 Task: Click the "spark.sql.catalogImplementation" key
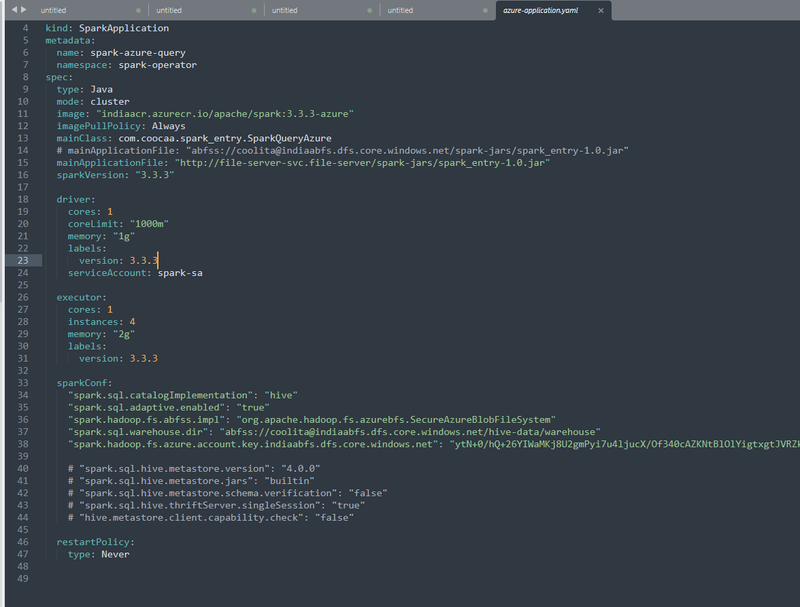[x=161, y=395]
